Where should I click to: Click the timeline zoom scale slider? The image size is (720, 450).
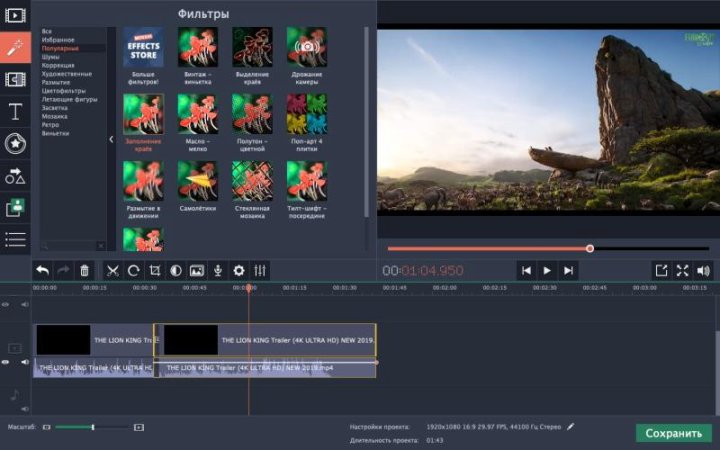tap(92, 427)
